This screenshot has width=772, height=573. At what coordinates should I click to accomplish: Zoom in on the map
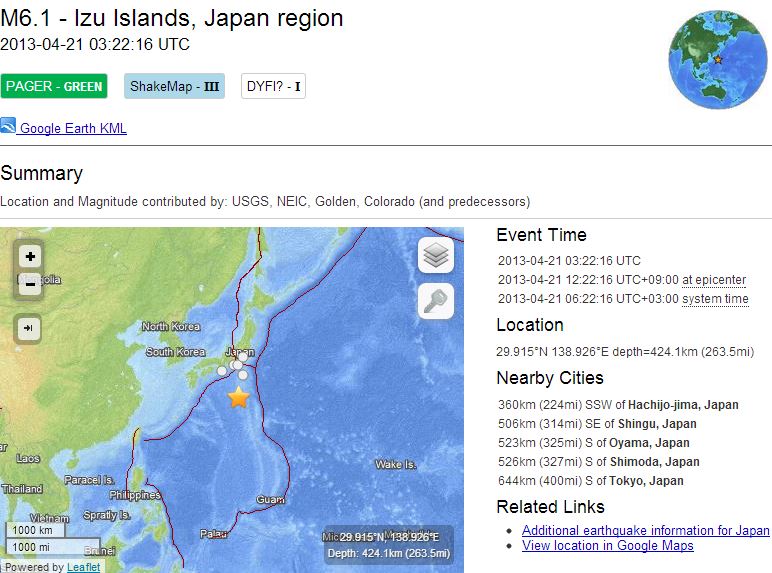[x=30, y=256]
